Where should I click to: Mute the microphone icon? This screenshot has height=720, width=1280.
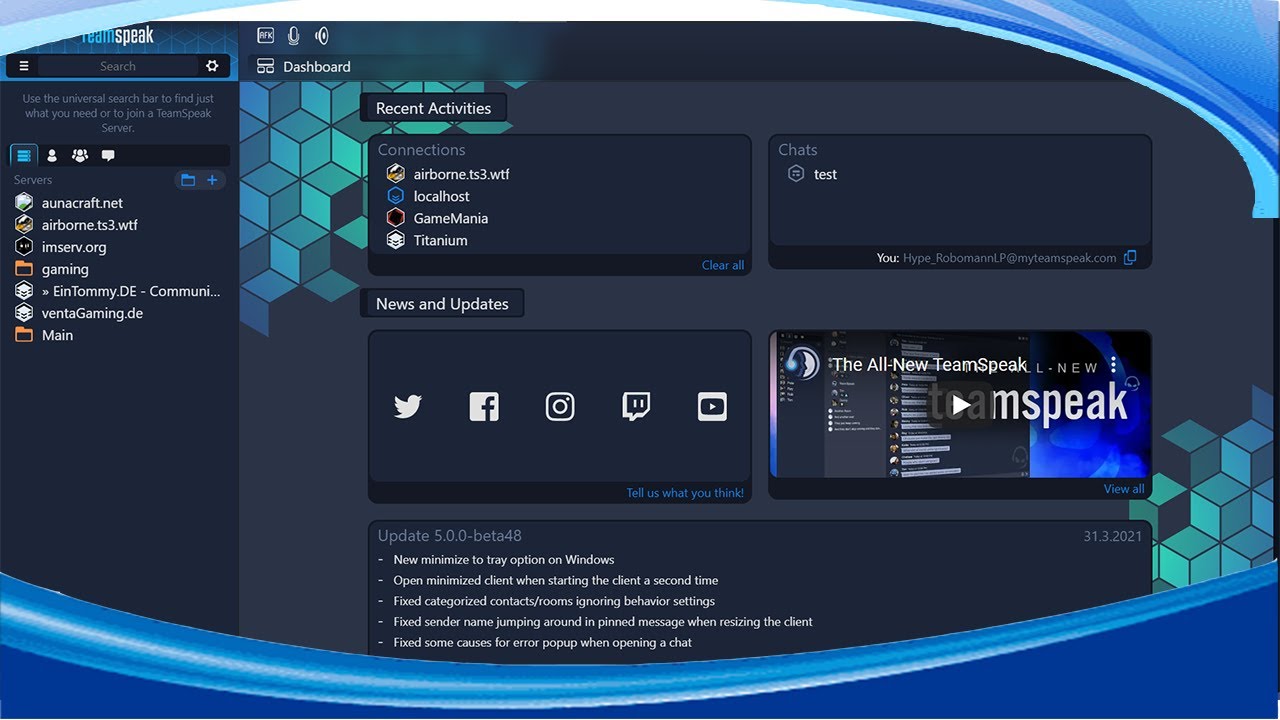294,36
